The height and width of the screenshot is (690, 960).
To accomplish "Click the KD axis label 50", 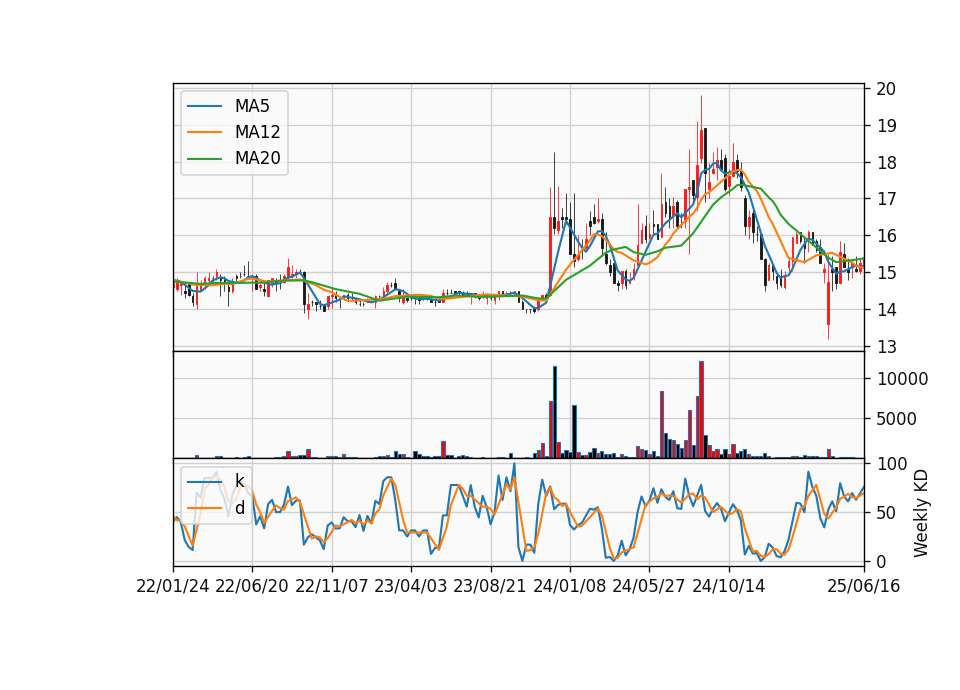I will coord(886,512).
